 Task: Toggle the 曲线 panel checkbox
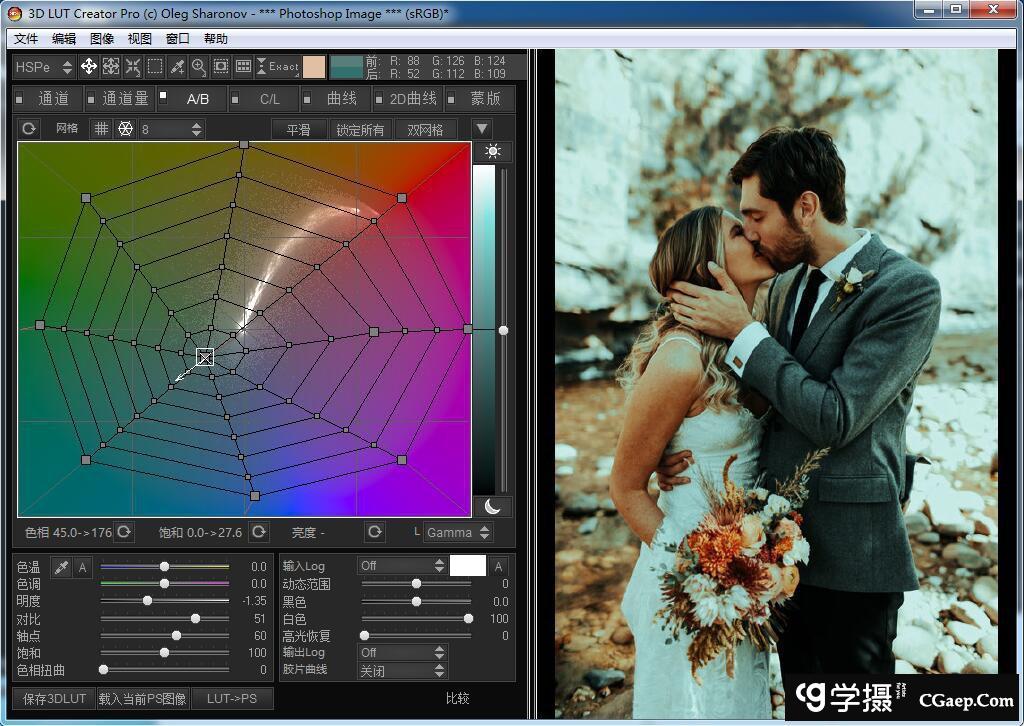[308, 99]
